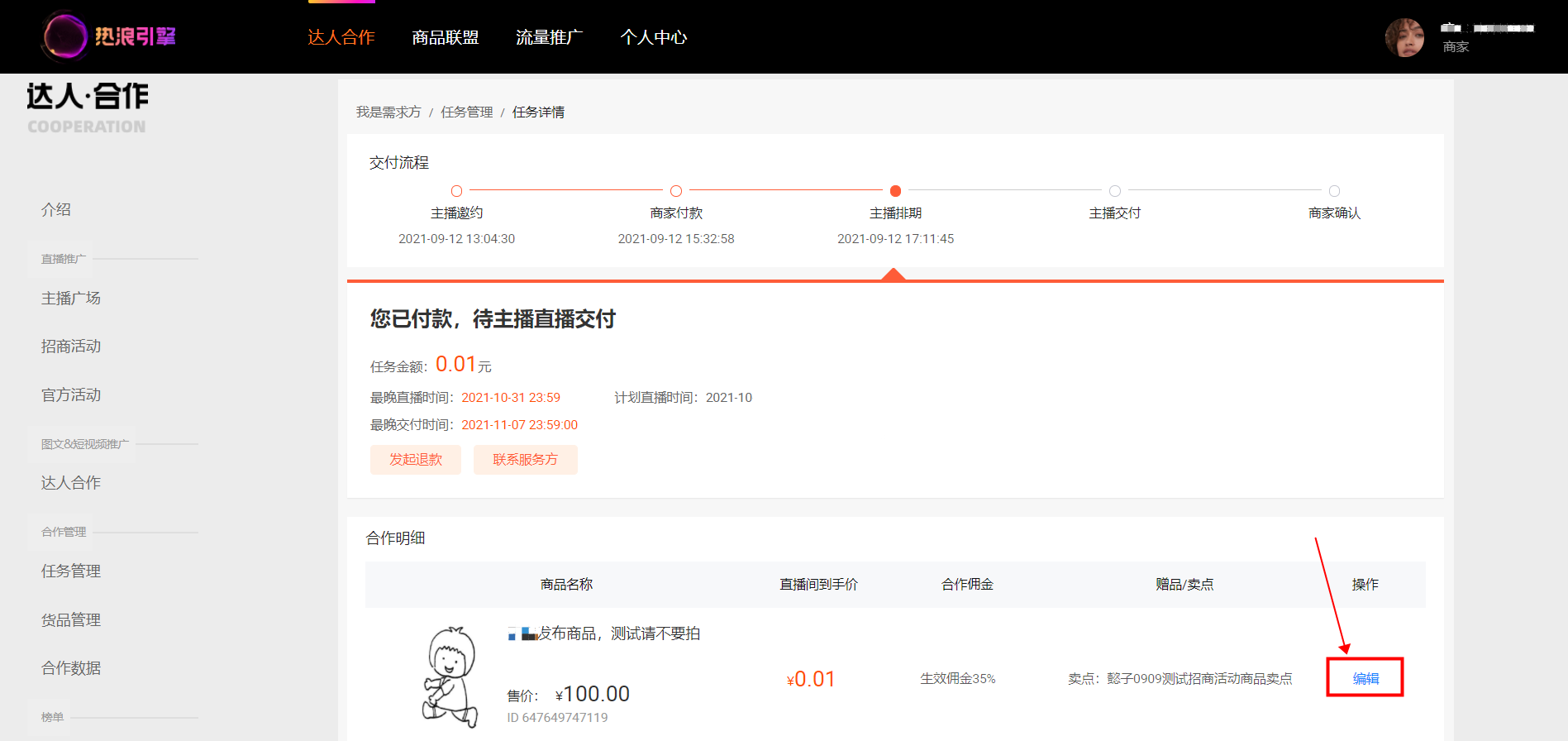Click the 编辑 link in 操作 column

(x=1365, y=678)
